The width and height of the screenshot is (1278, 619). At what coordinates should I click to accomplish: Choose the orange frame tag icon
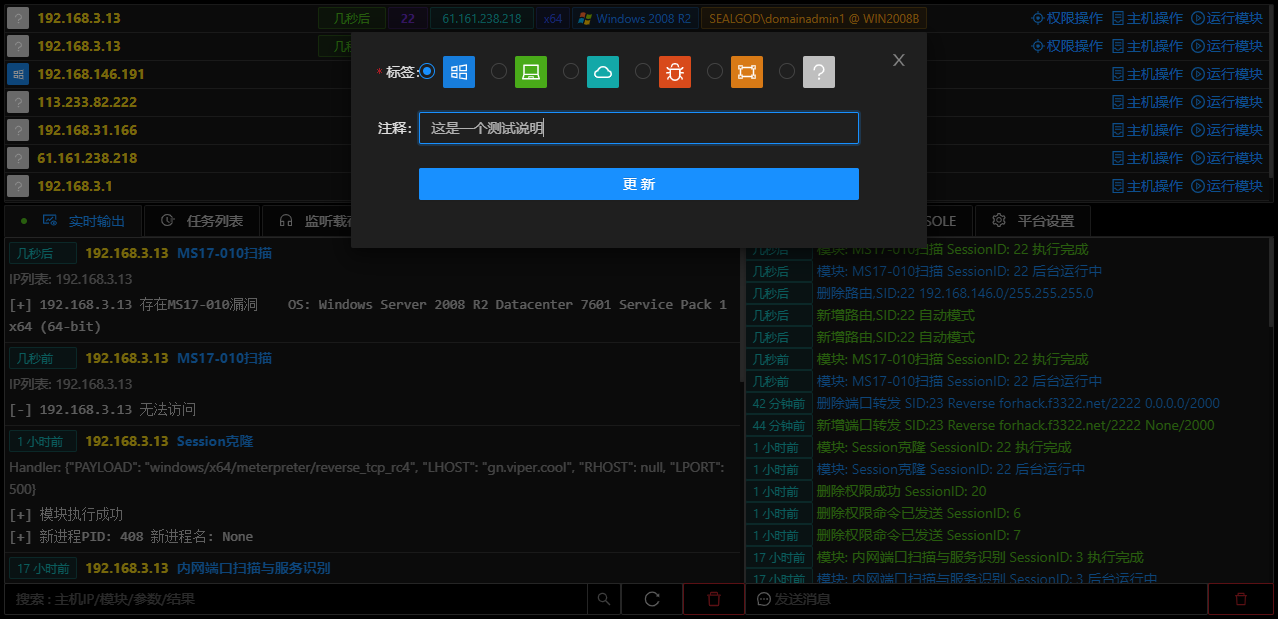[x=747, y=71]
